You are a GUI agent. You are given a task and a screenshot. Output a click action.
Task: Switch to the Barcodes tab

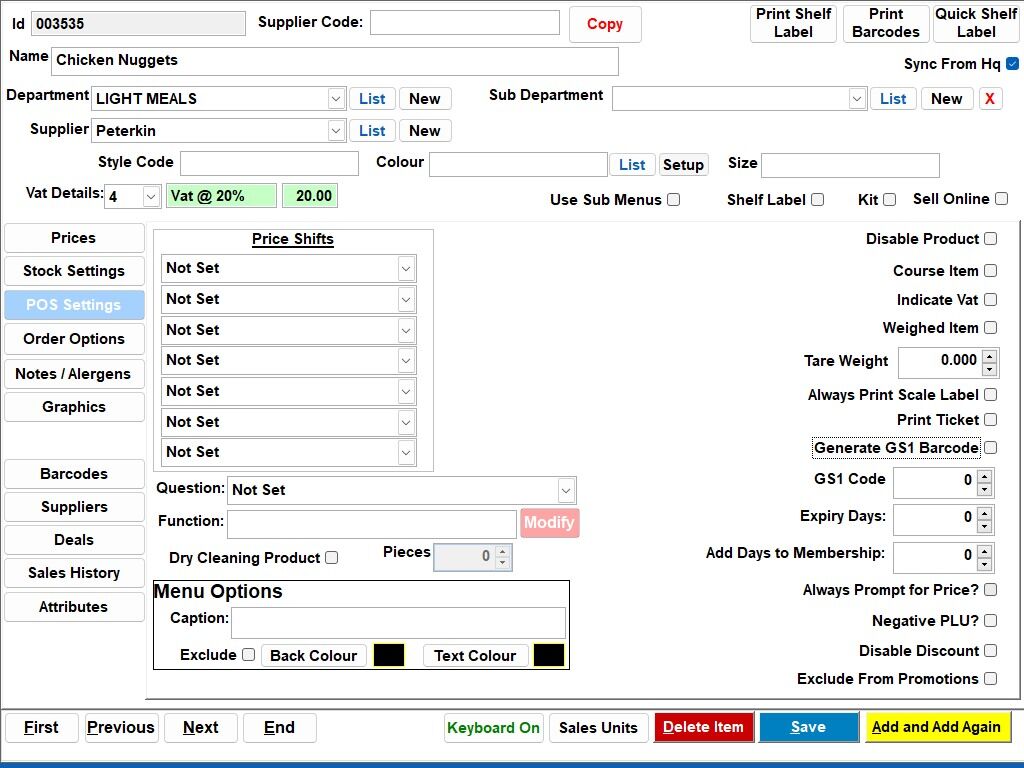pos(74,473)
